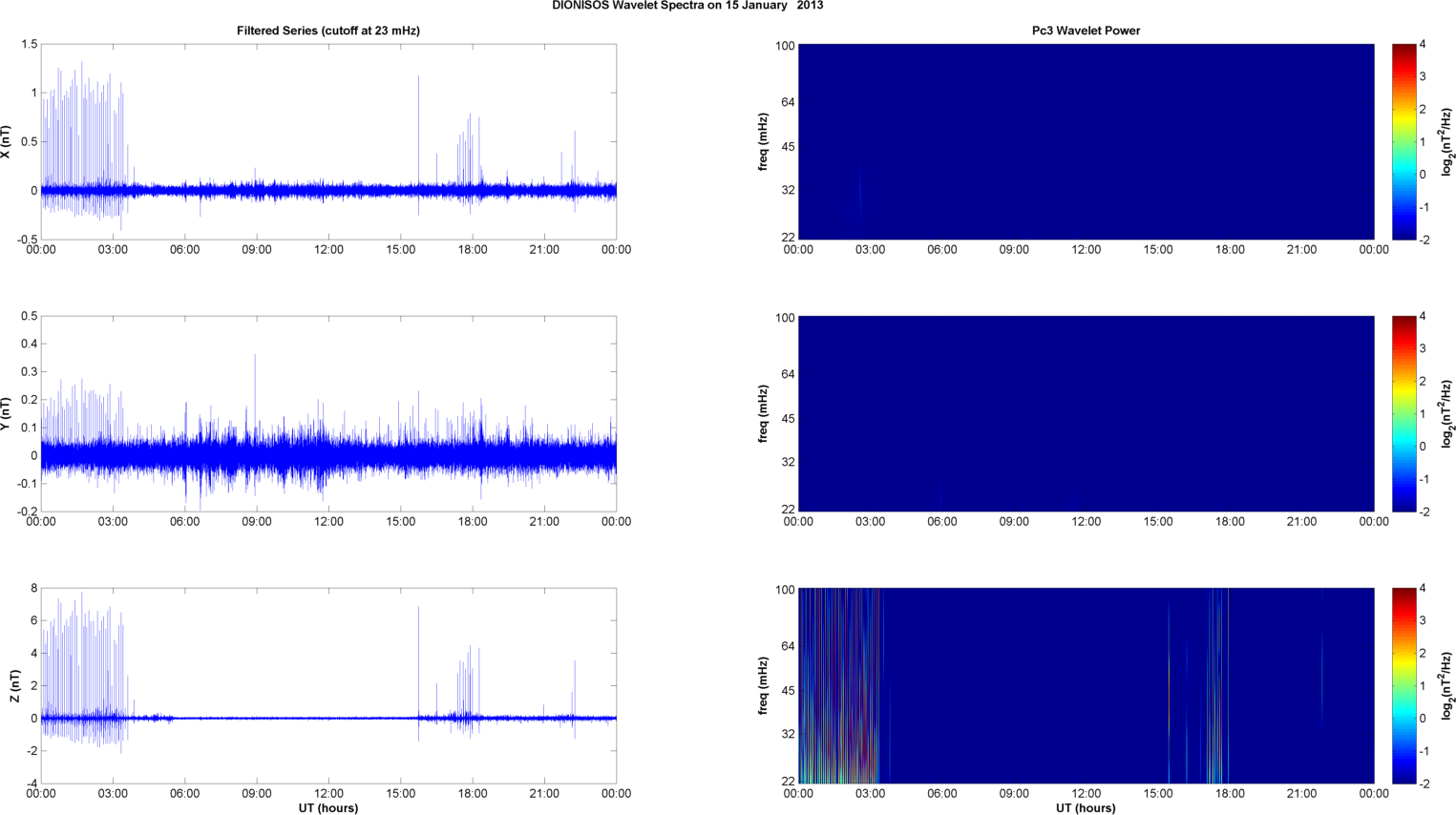Click the top Pc3 wavelet spectrogram

[1086, 141]
